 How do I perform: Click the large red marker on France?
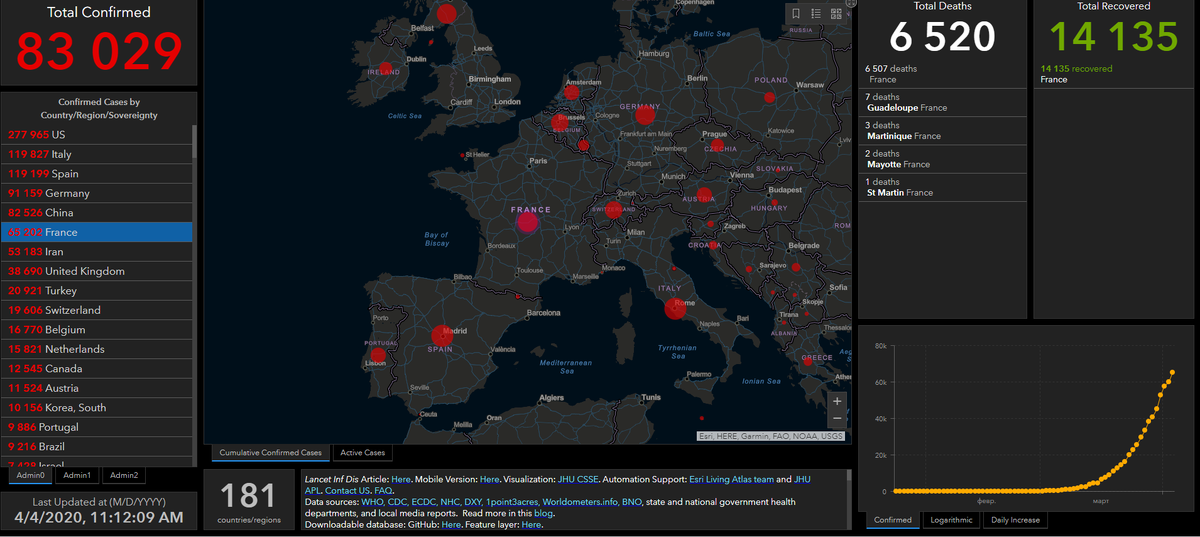[530, 220]
